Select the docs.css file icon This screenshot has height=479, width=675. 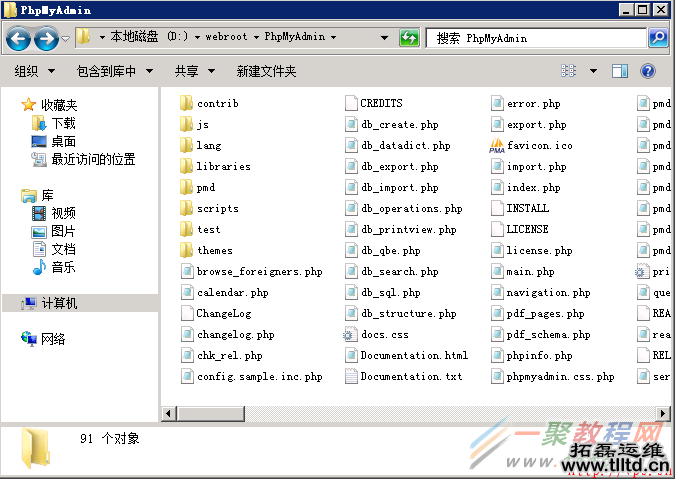(x=350, y=334)
